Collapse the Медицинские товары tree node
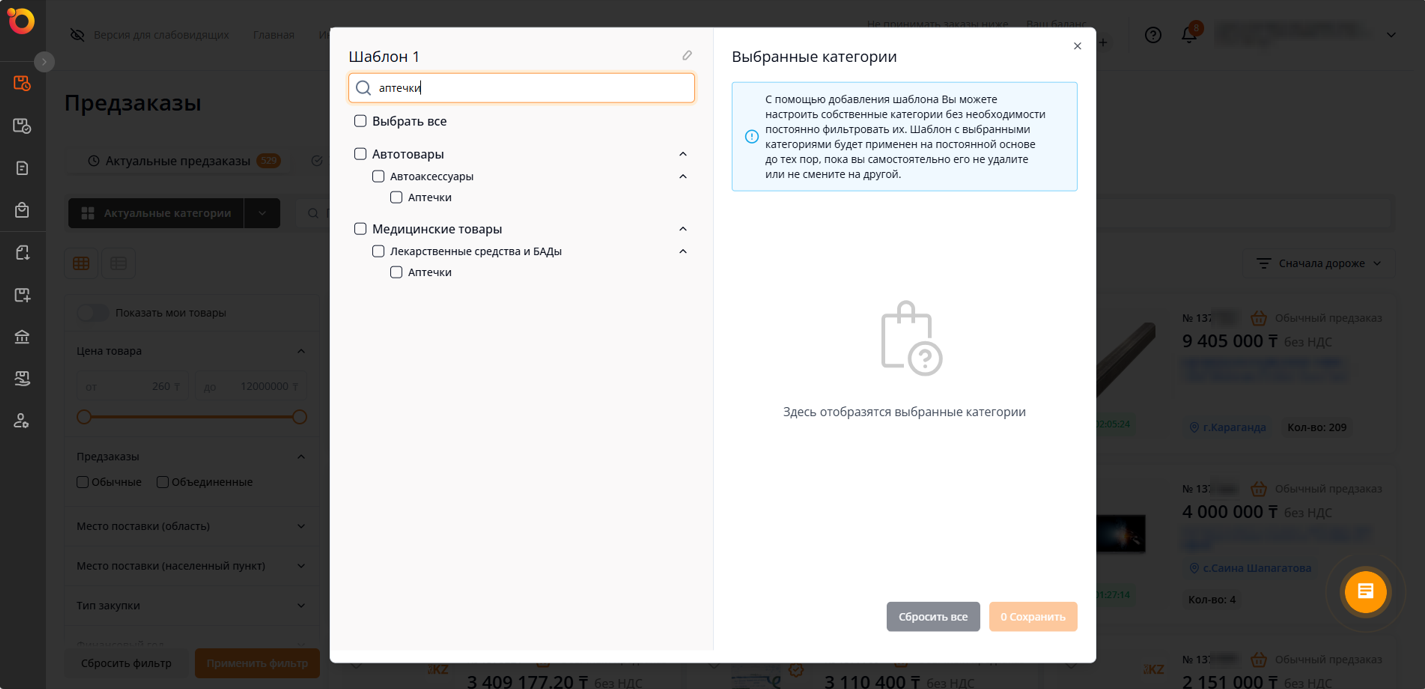Image resolution: width=1425 pixels, height=689 pixels. (x=683, y=229)
